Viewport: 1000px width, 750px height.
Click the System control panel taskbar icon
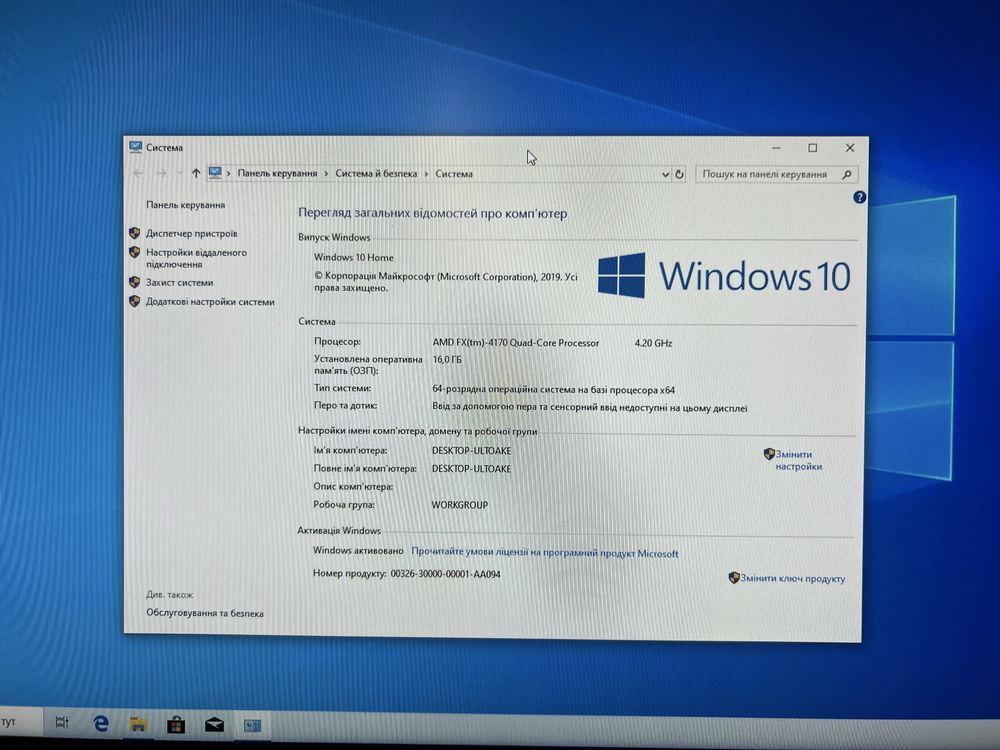tap(253, 725)
